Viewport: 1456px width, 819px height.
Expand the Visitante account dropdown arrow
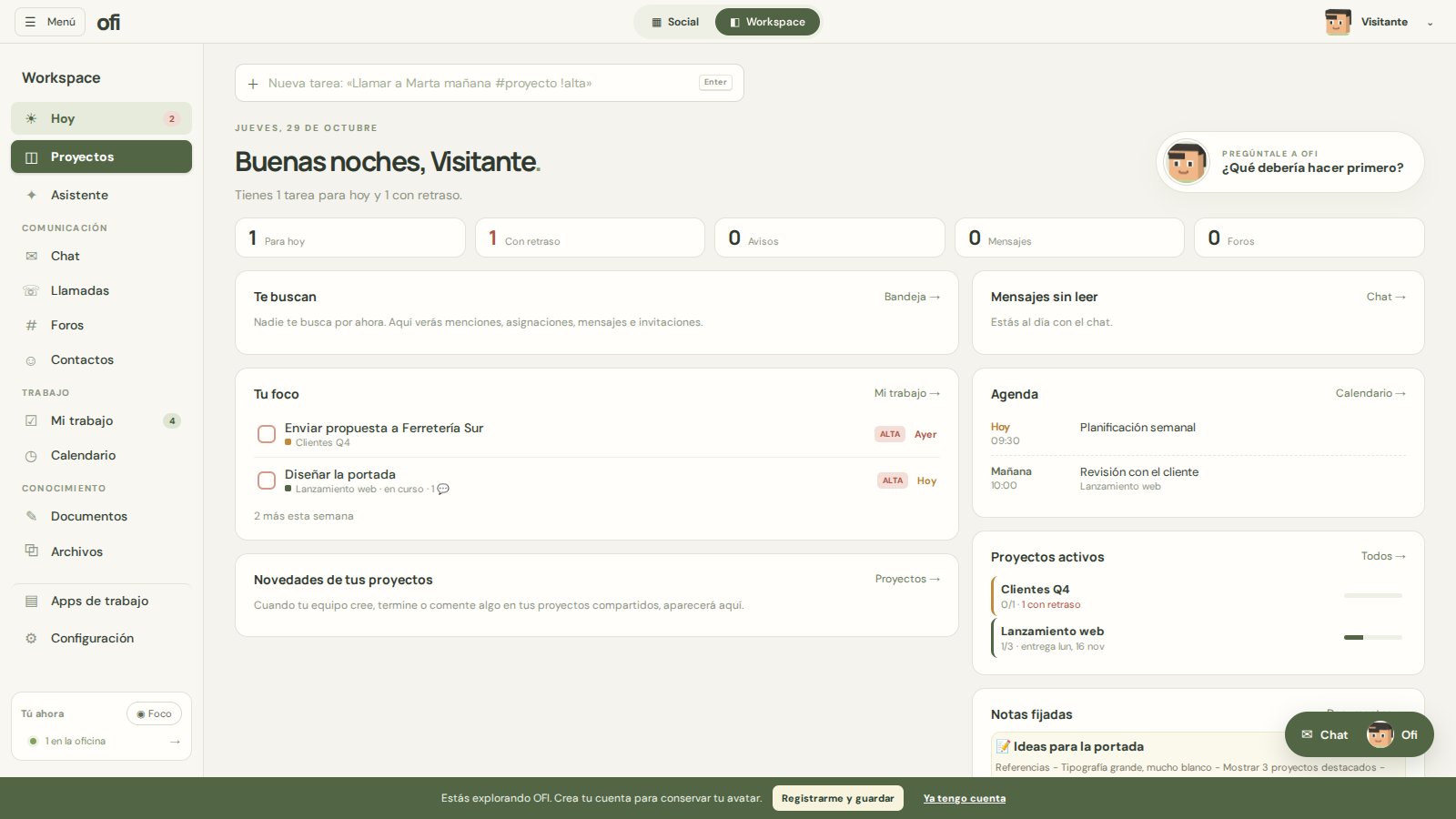(1430, 23)
